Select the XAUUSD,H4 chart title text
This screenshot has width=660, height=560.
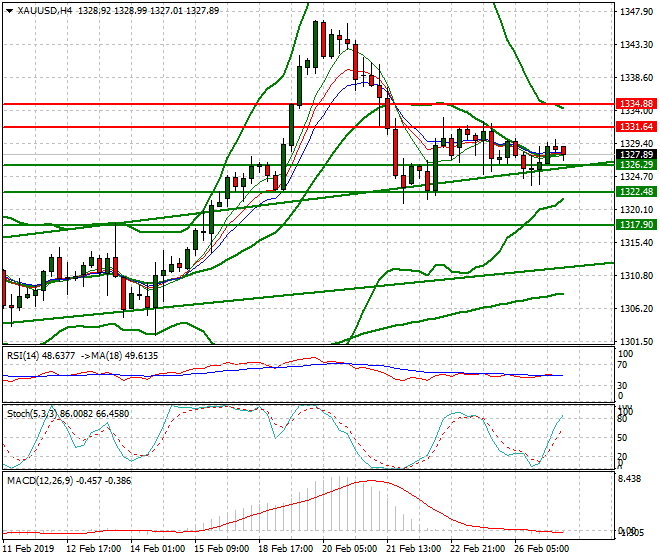tap(45, 11)
